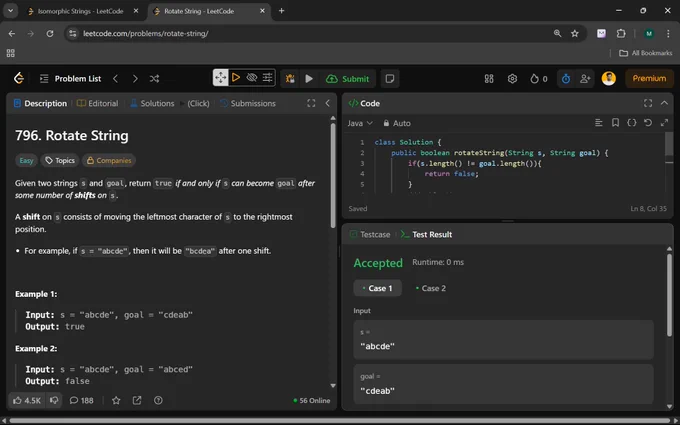Open the browser extensions puzzle icon
680x425 pixels.
tap(621, 33)
